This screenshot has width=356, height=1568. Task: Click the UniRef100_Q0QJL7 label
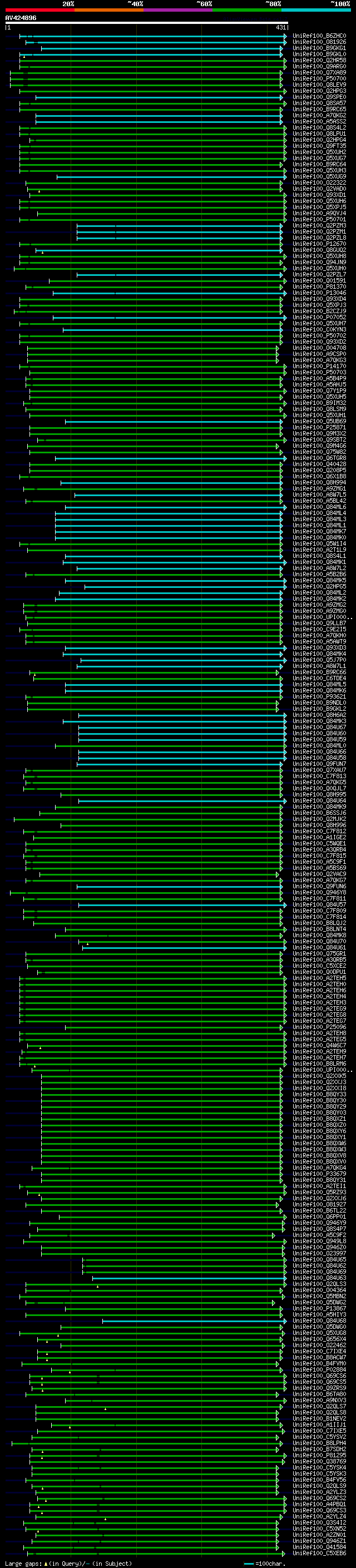(x=319, y=788)
